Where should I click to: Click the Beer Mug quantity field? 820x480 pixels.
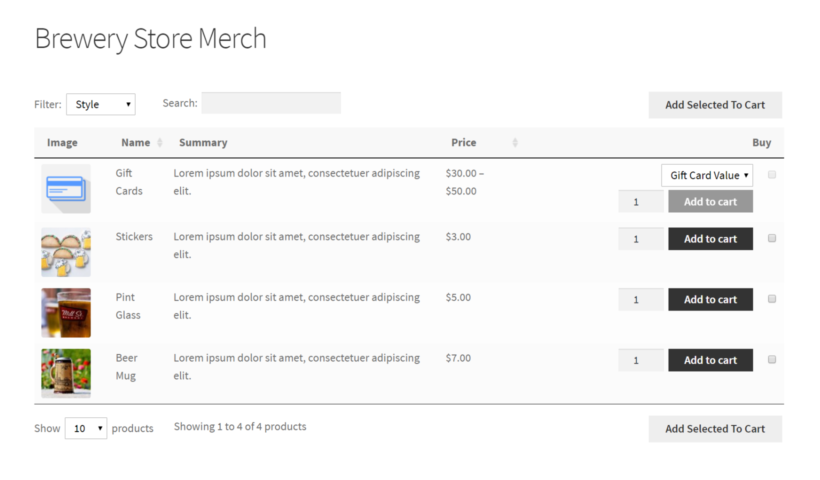click(x=641, y=360)
